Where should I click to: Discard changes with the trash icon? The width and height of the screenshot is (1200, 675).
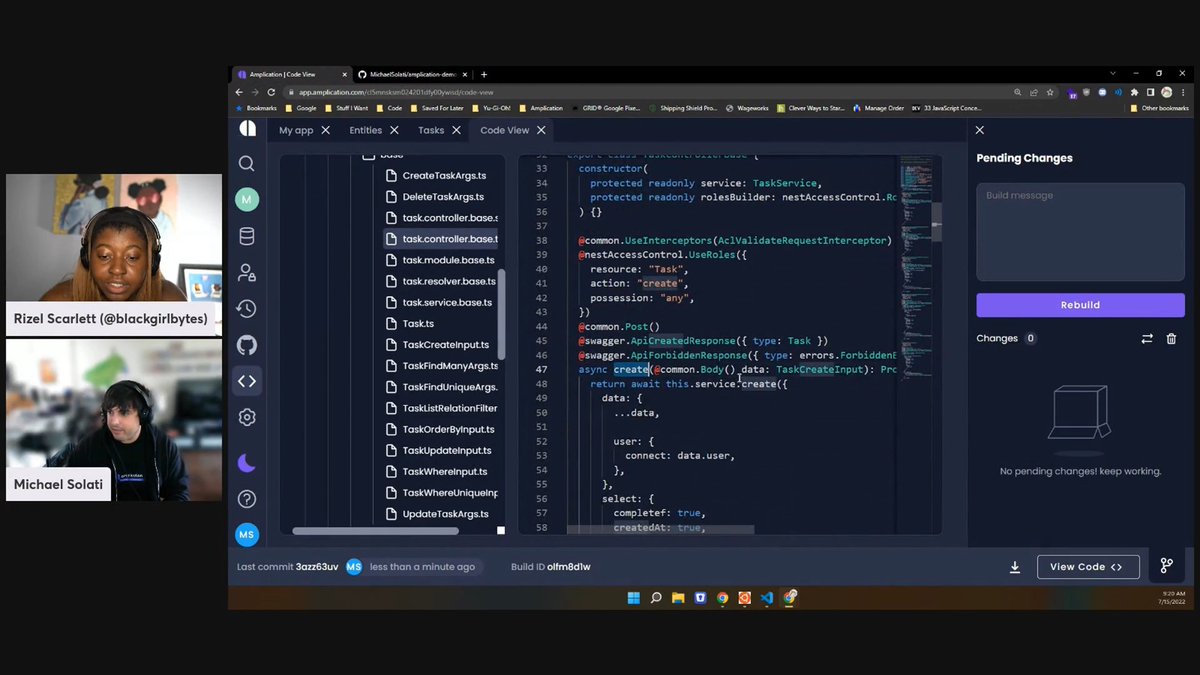(x=1172, y=339)
